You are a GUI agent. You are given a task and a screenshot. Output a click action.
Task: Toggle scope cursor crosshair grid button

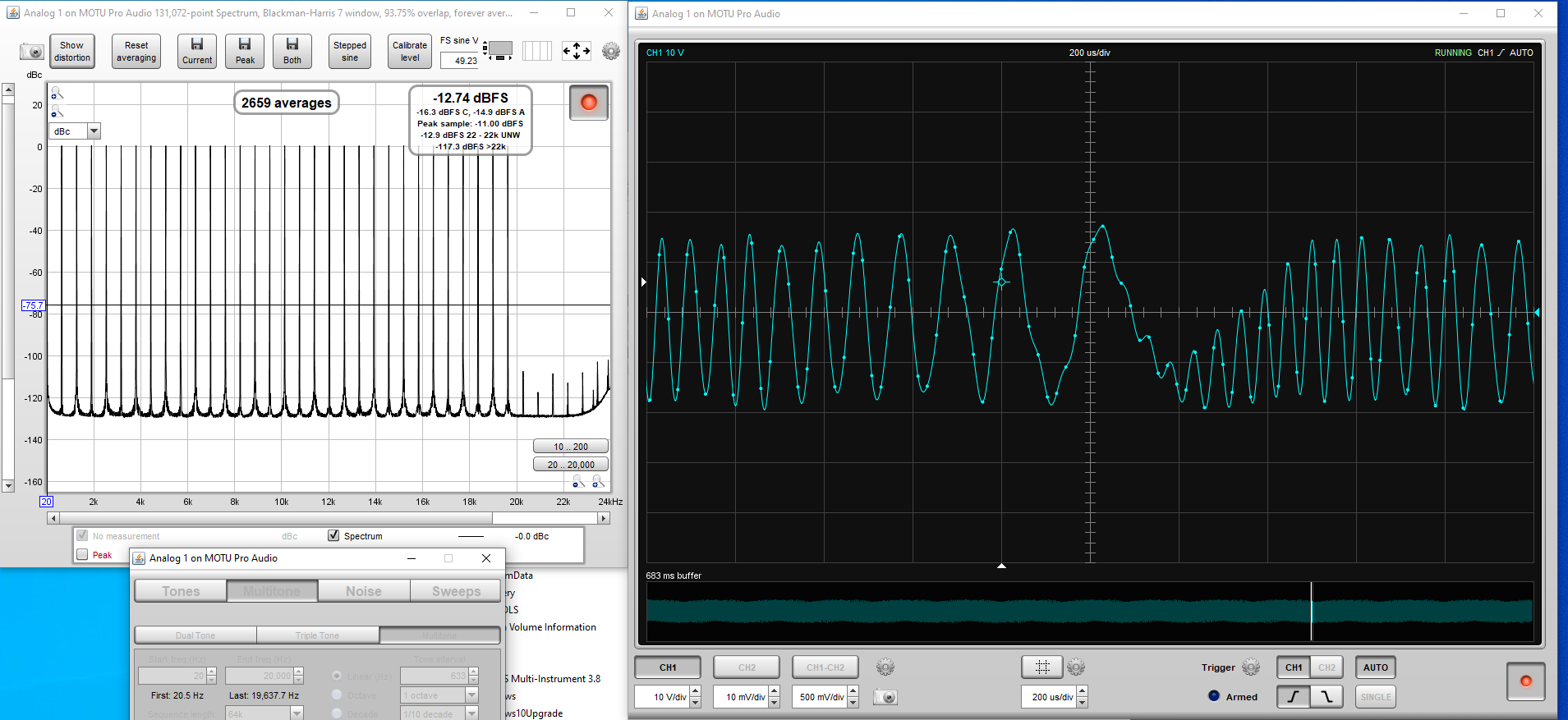click(1042, 667)
